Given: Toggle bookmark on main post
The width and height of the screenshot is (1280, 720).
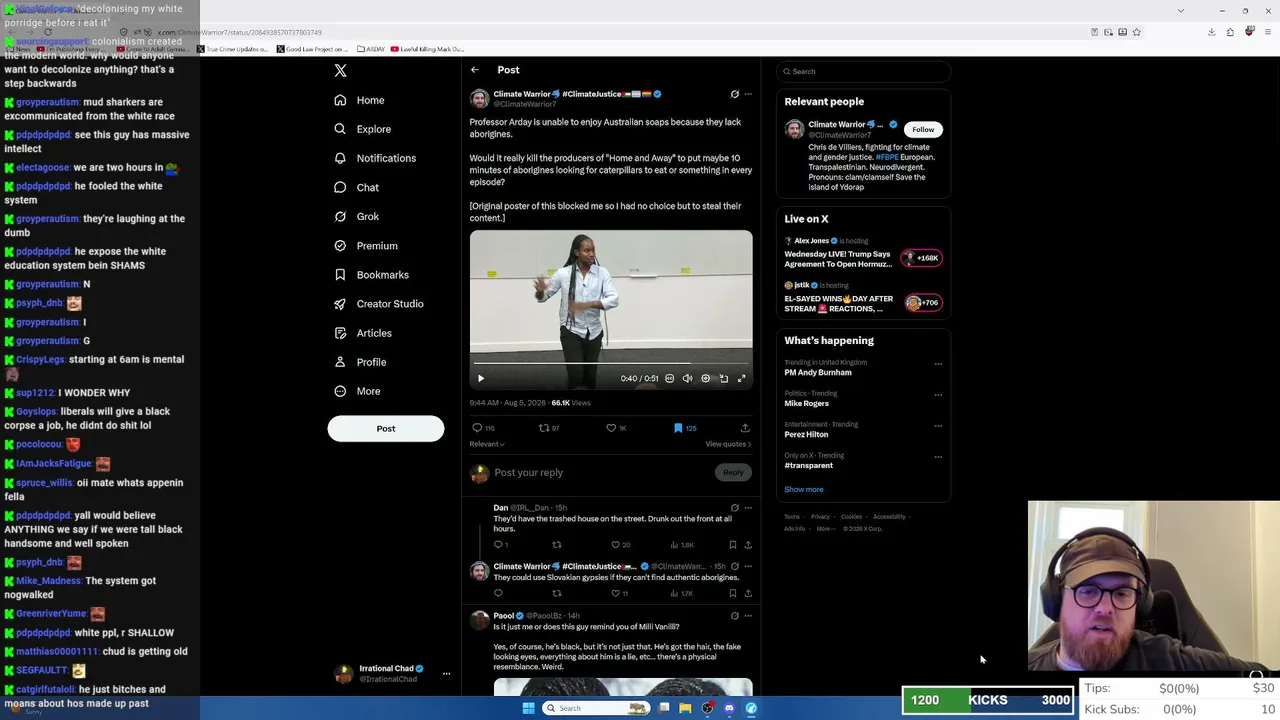Looking at the screenshot, I should click(x=678, y=428).
